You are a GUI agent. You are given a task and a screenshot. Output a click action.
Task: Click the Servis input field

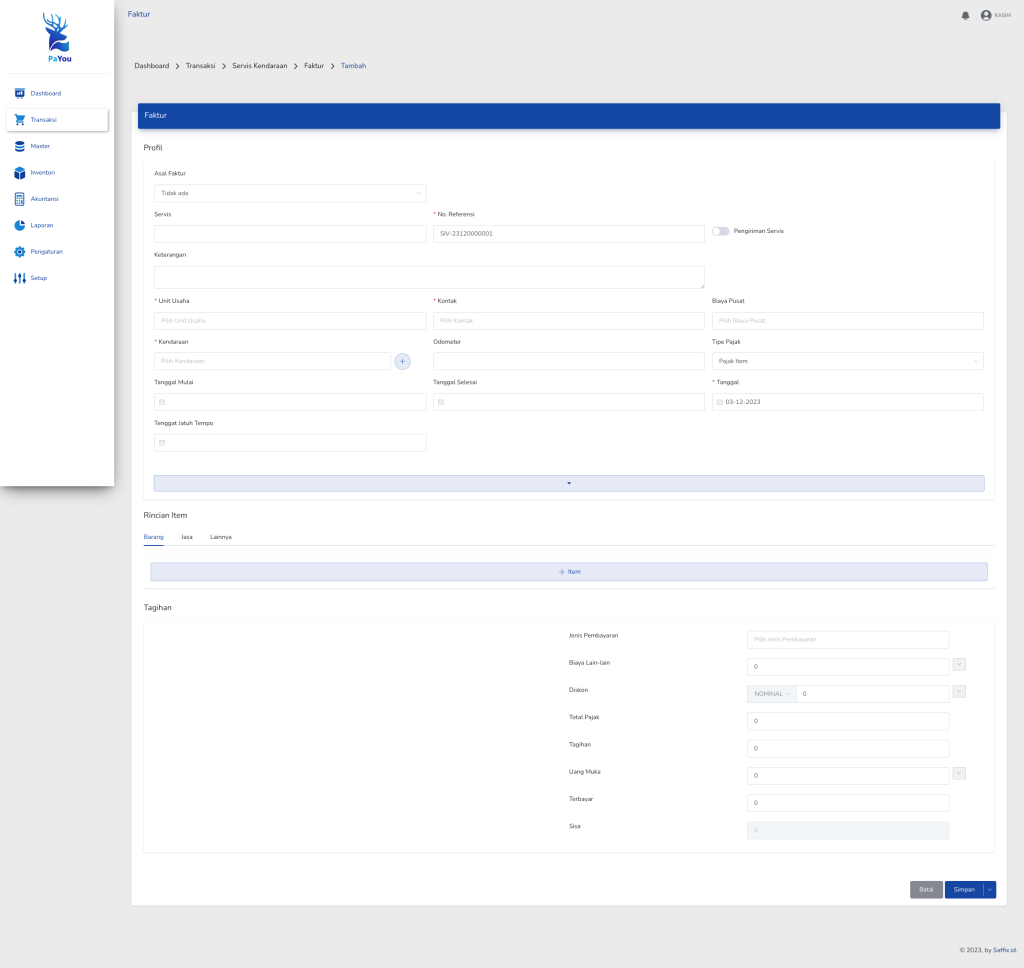point(290,234)
